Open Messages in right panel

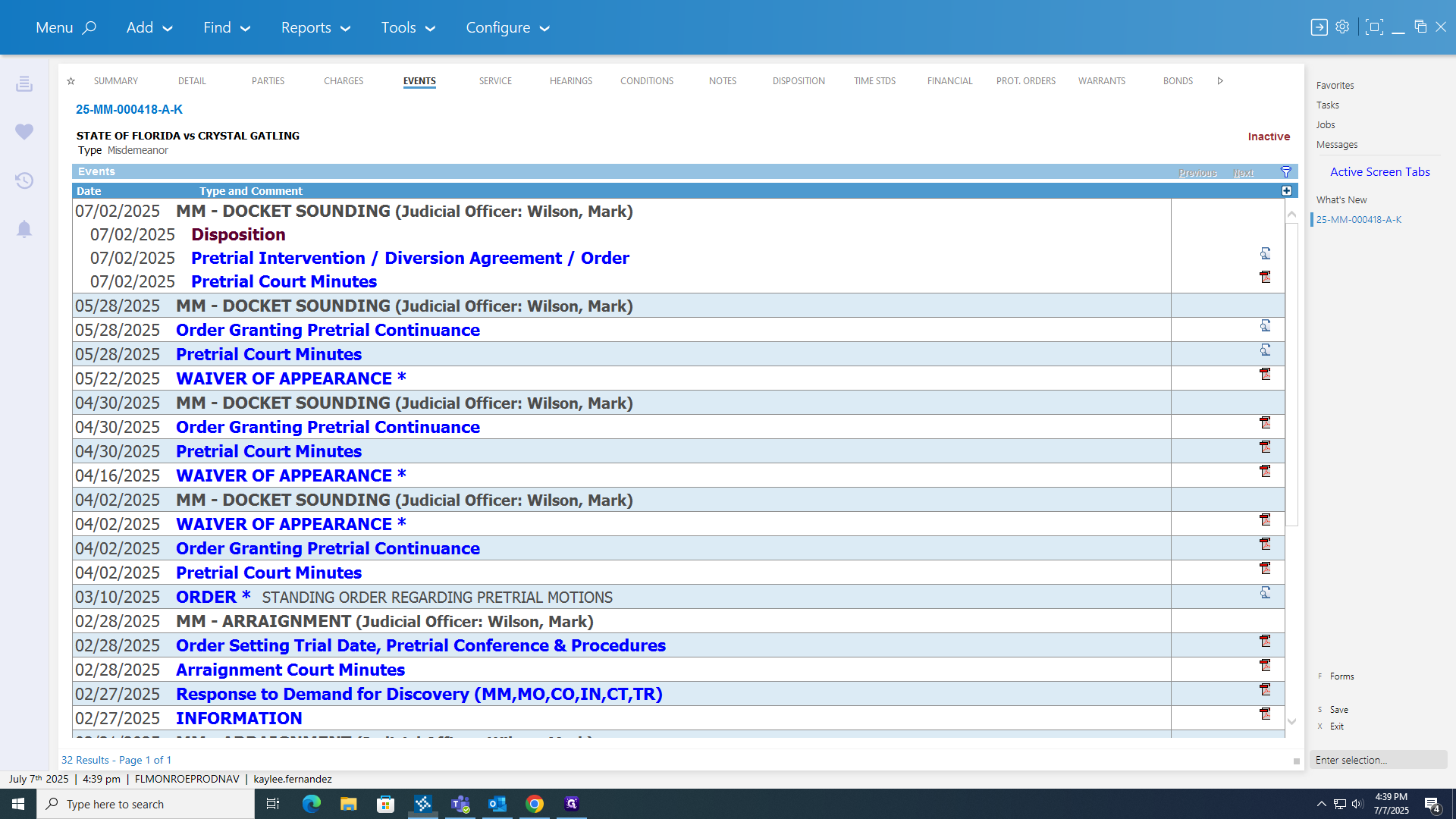[x=1337, y=145]
